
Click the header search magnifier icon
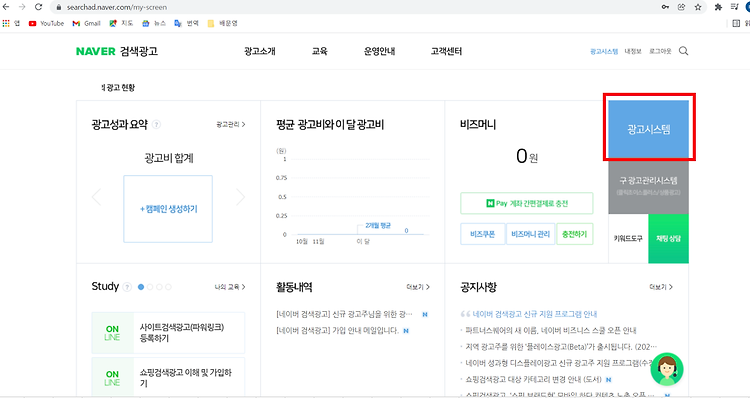(x=684, y=51)
